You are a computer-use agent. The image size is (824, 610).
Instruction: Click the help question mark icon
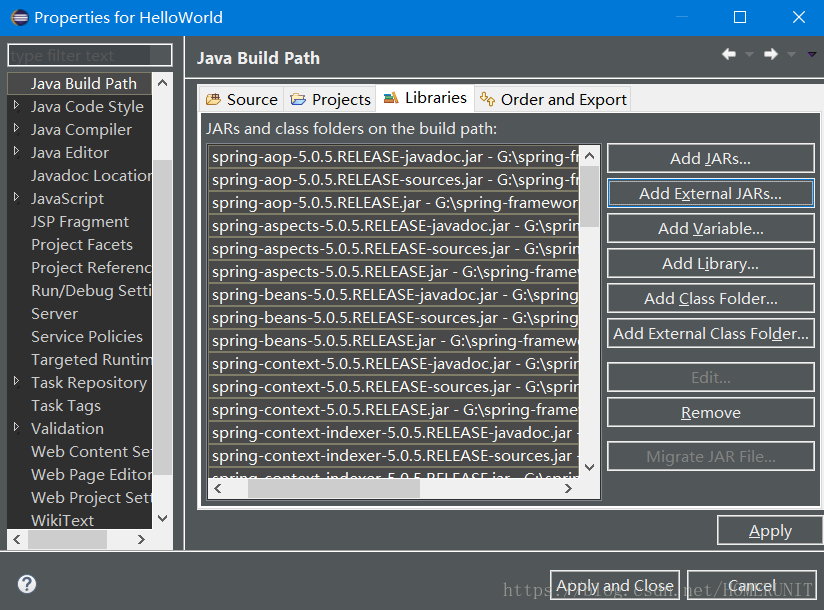tap(27, 584)
